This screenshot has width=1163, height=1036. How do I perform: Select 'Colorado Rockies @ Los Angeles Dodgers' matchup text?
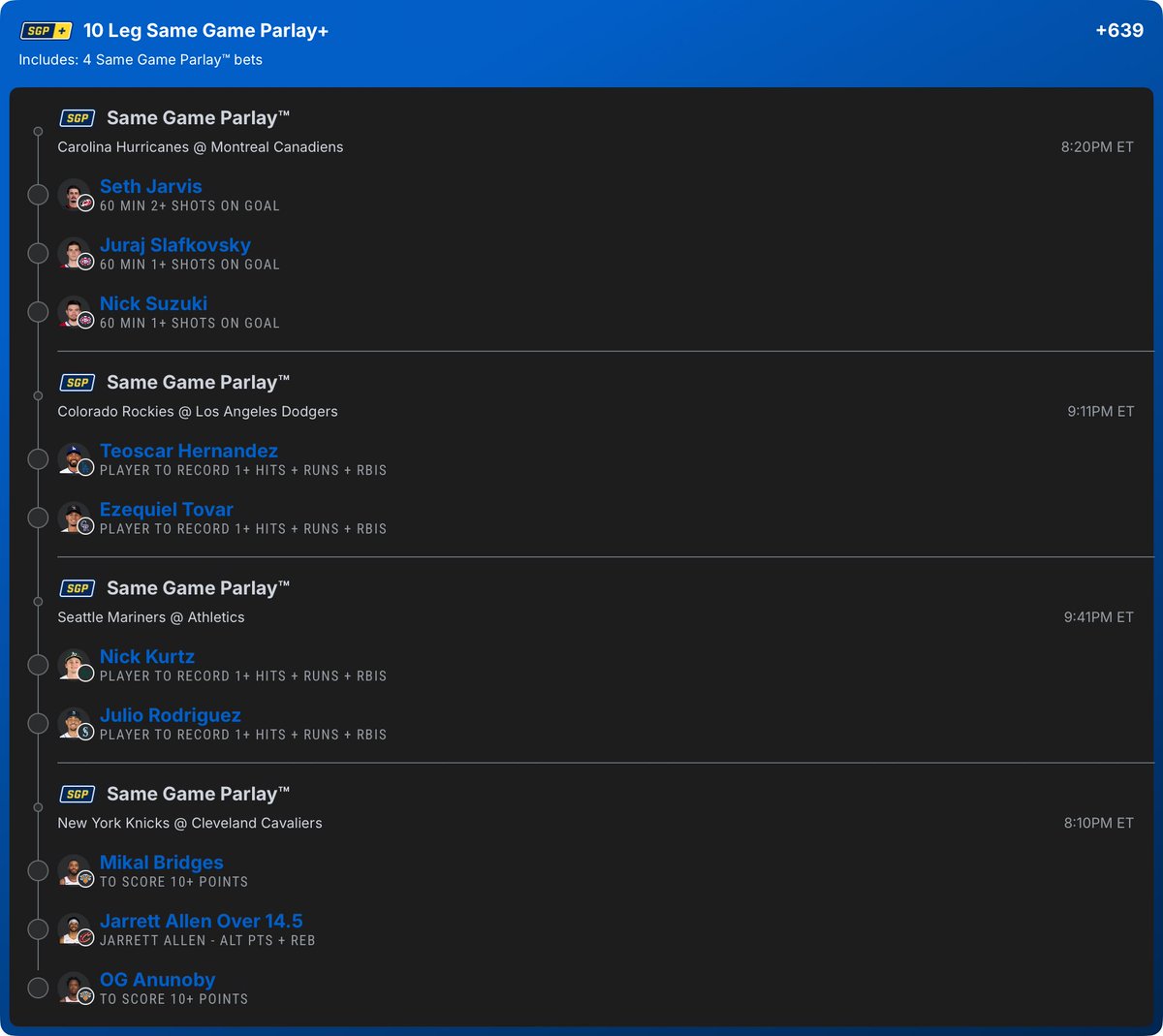(x=198, y=412)
